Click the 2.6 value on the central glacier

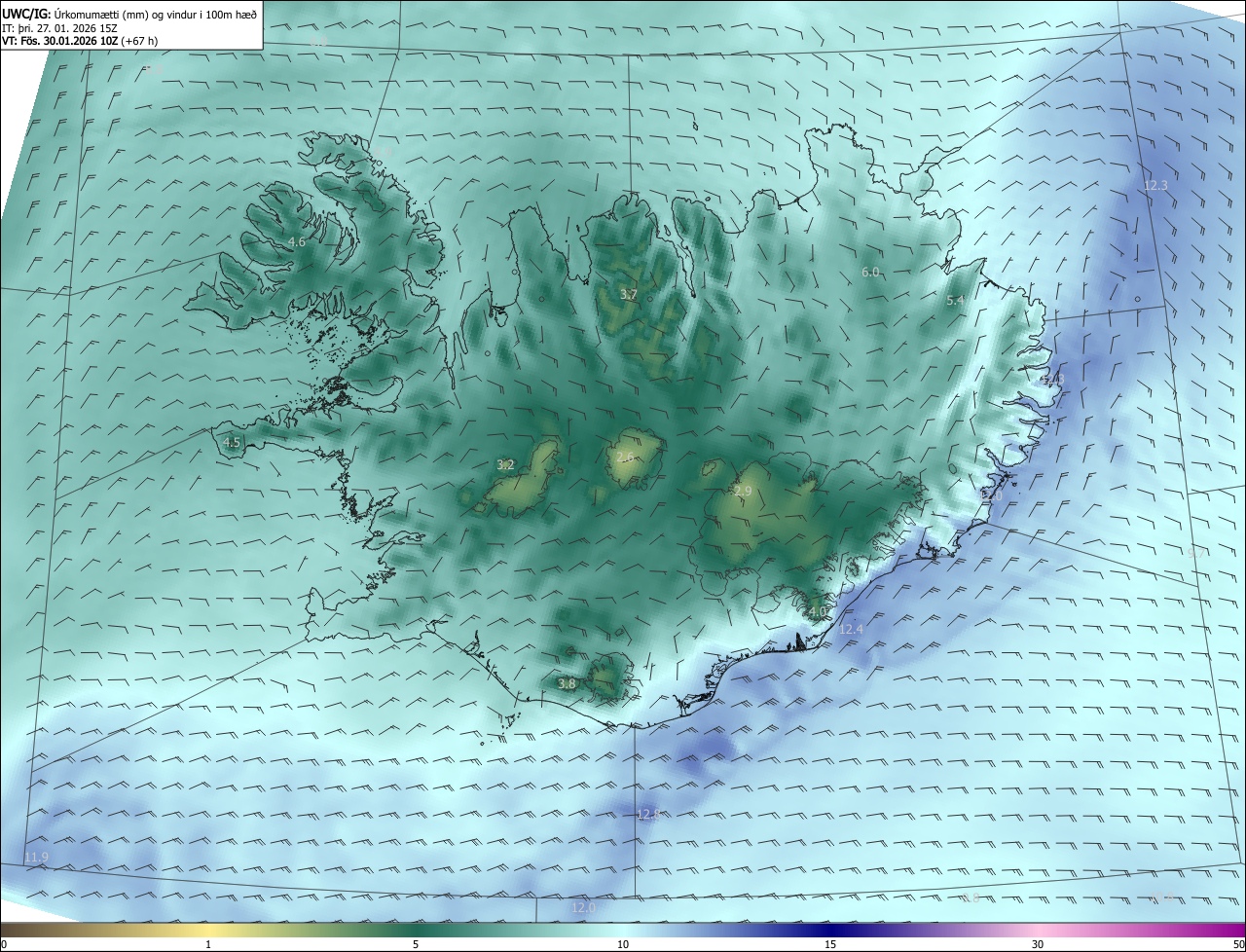point(625,458)
